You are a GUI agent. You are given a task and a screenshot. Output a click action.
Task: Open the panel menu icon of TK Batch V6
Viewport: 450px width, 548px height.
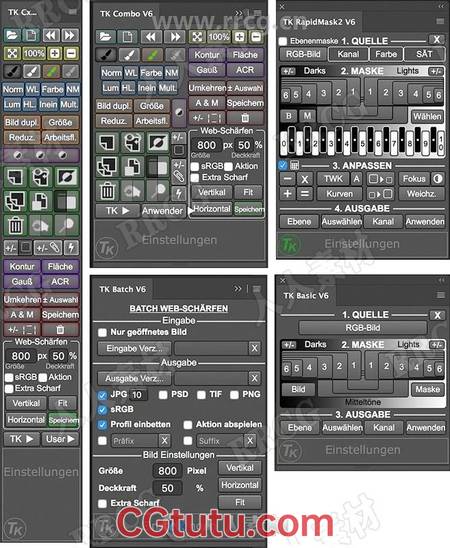(256, 289)
